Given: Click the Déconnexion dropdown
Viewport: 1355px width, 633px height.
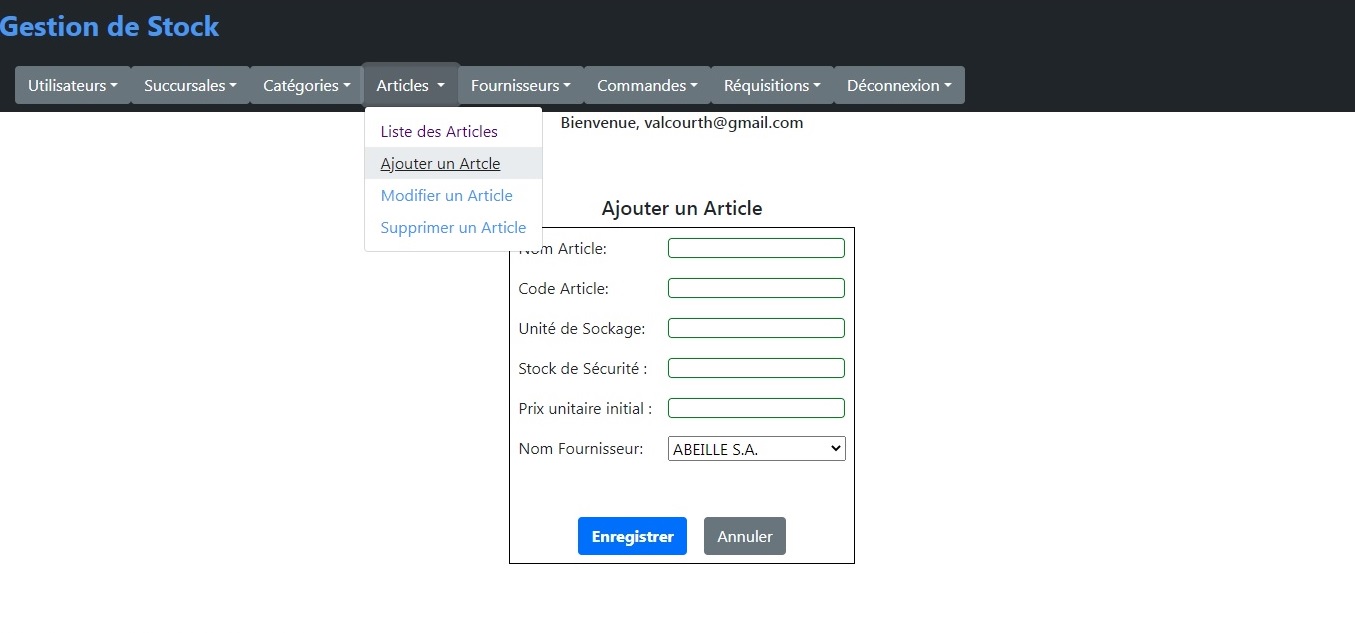Looking at the screenshot, I should (898, 85).
